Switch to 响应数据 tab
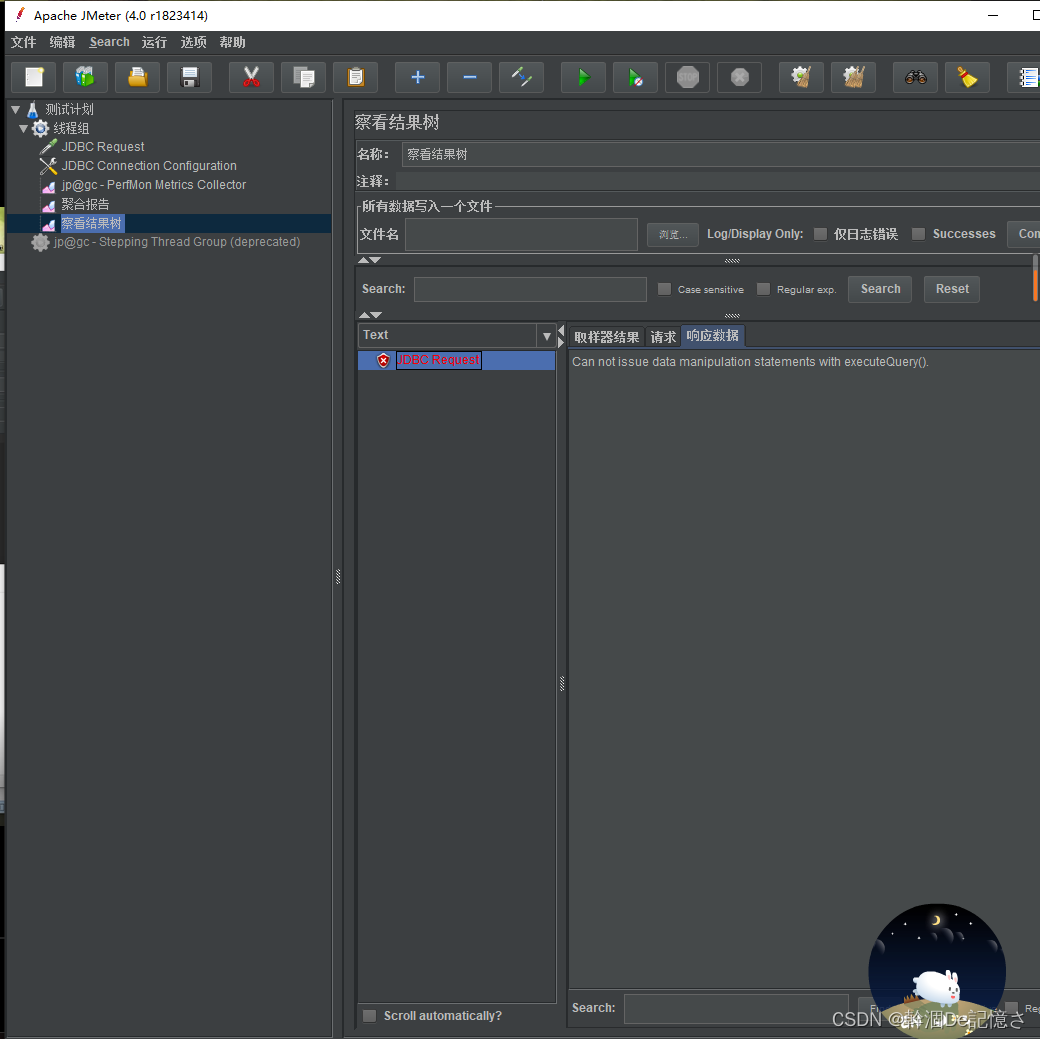This screenshot has width=1040, height=1039. (712, 336)
